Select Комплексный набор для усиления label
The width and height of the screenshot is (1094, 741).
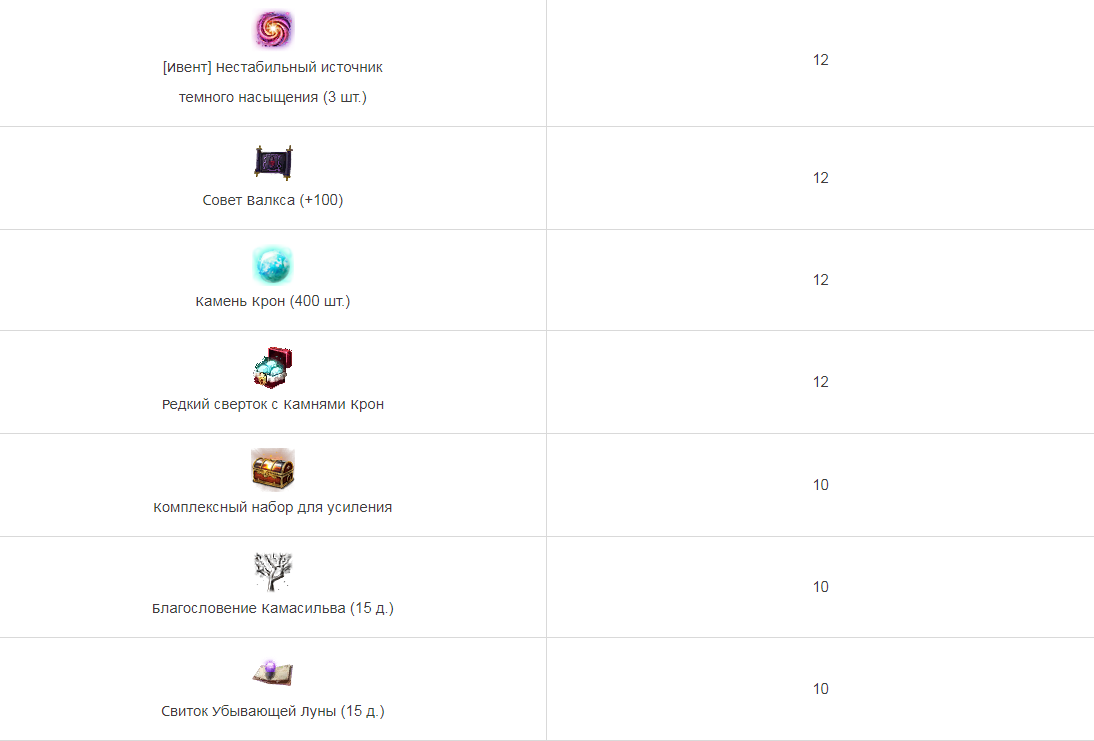coord(273,507)
